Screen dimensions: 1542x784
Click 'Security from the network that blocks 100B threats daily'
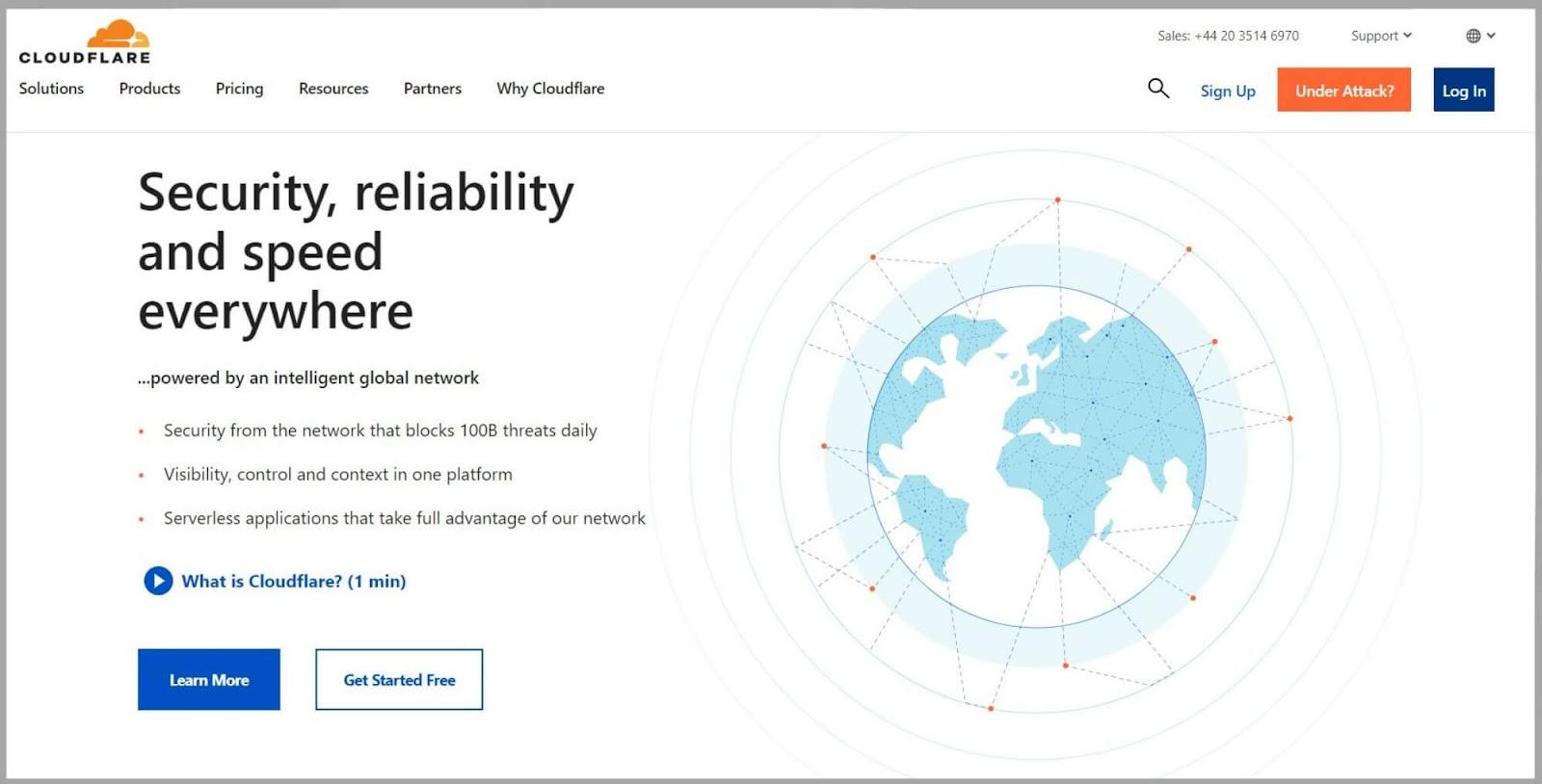point(381,431)
